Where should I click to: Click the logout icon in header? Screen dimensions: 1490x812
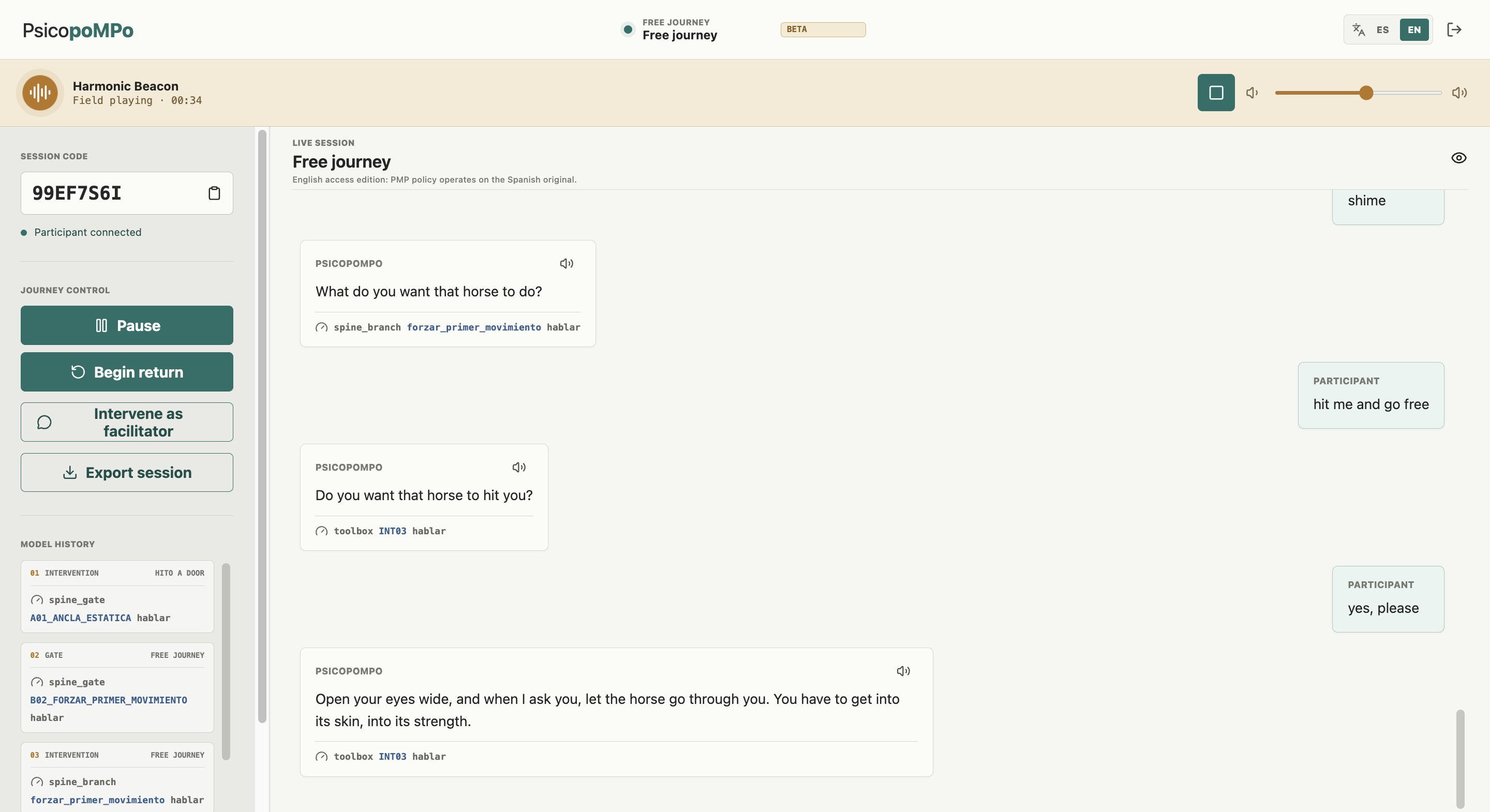(1454, 29)
